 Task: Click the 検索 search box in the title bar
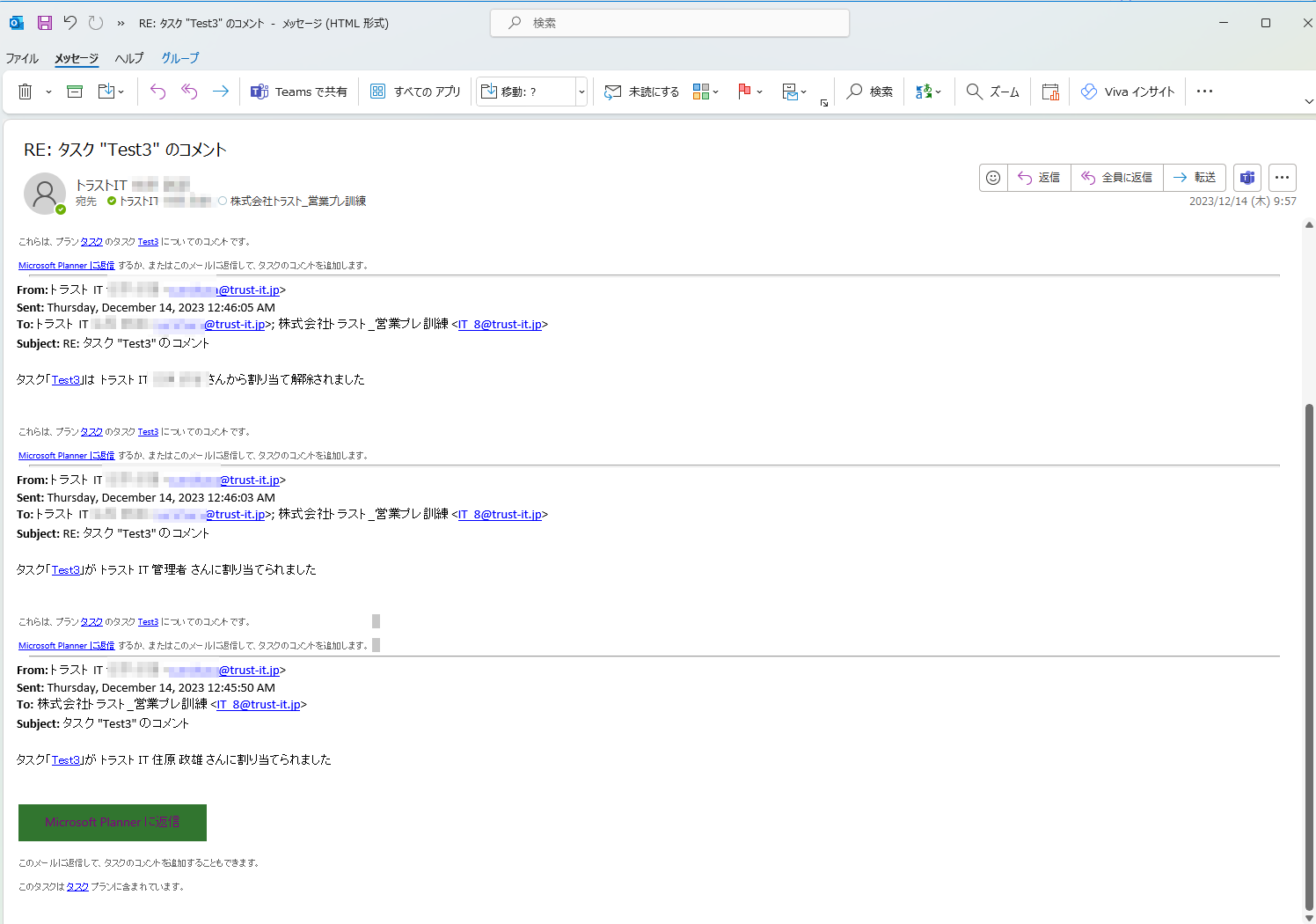(669, 23)
